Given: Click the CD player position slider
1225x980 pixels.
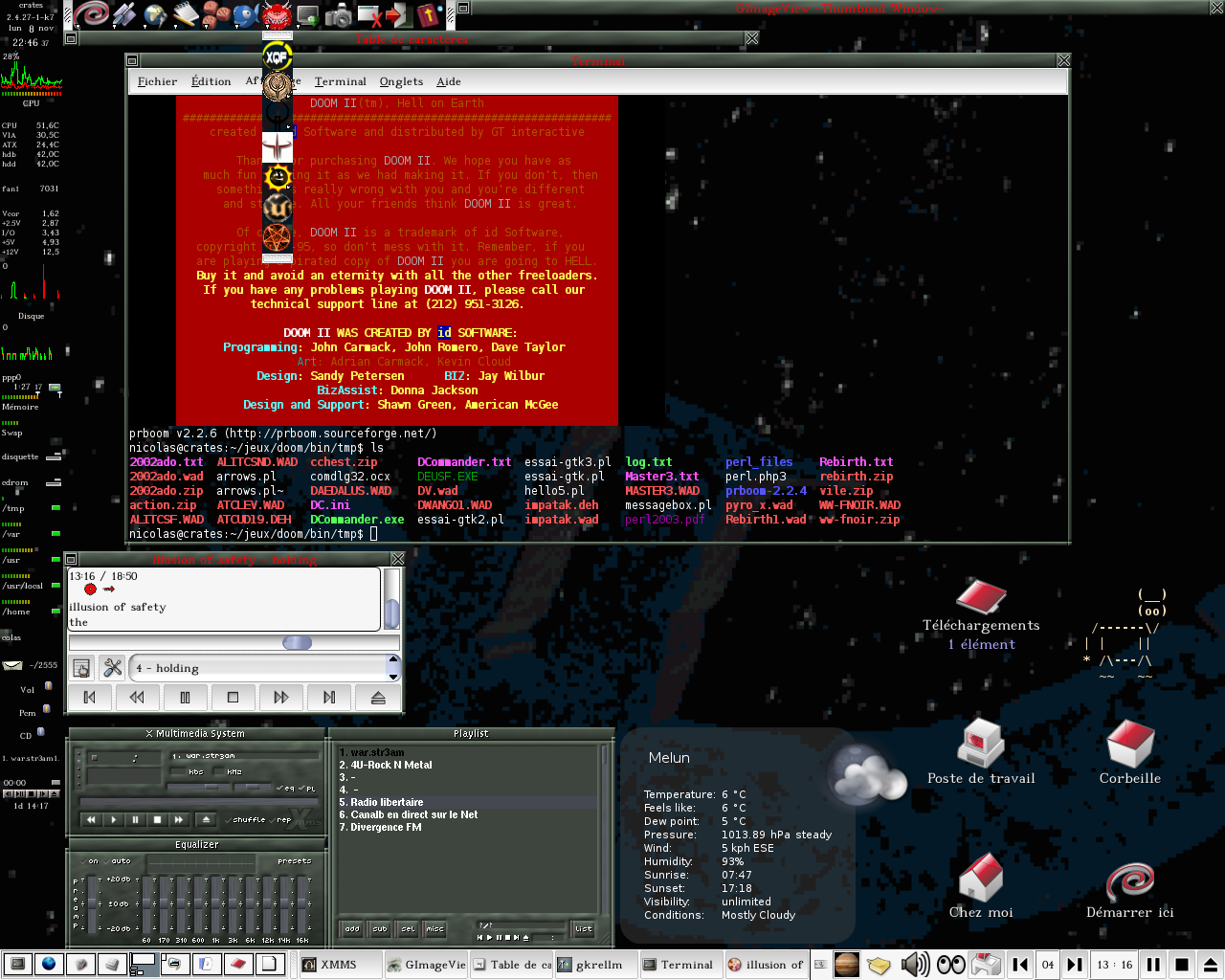Looking at the screenshot, I should [298, 643].
